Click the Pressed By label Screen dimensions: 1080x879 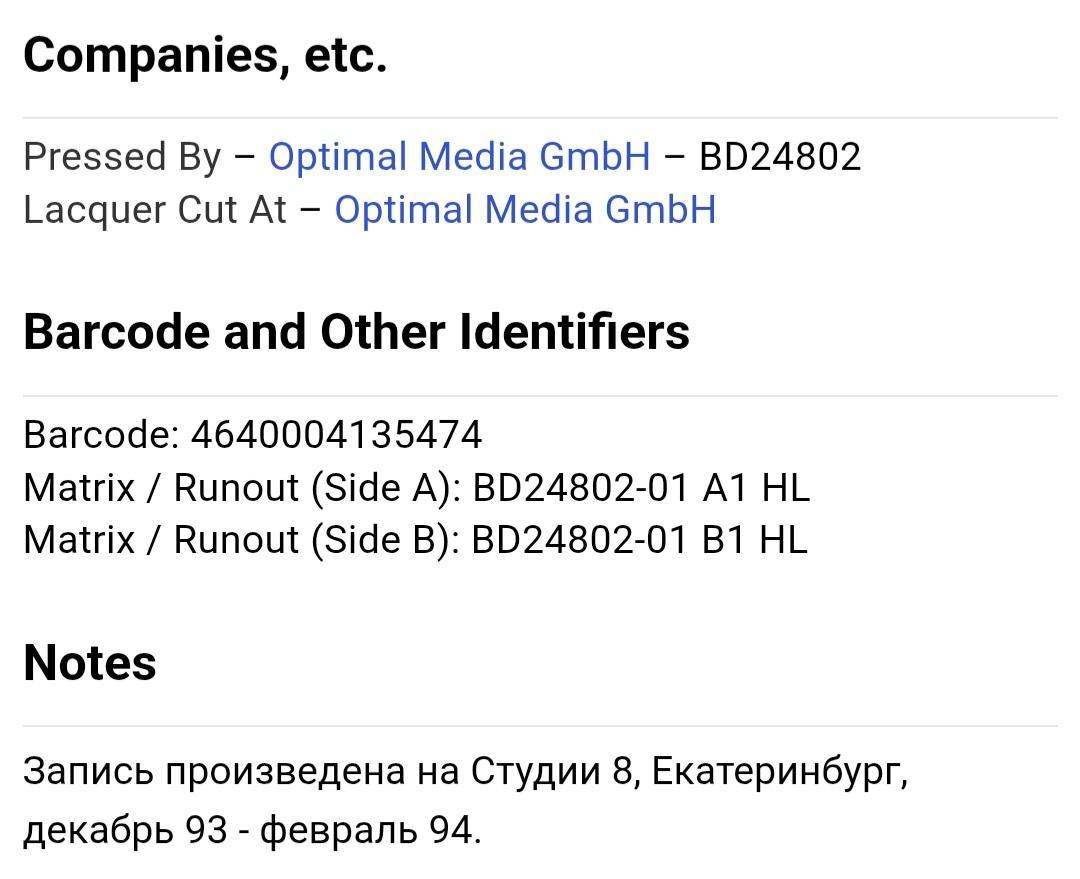pyautogui.click(x=122, y=156)
